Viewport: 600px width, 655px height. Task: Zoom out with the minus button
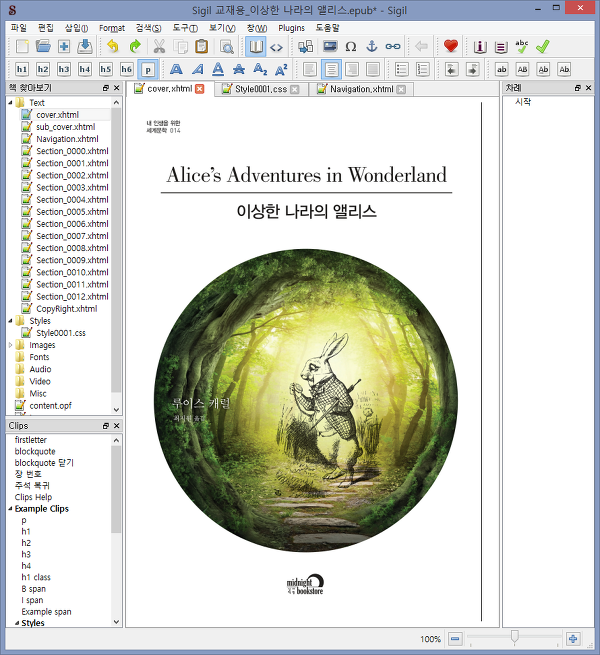click(455, 639)
